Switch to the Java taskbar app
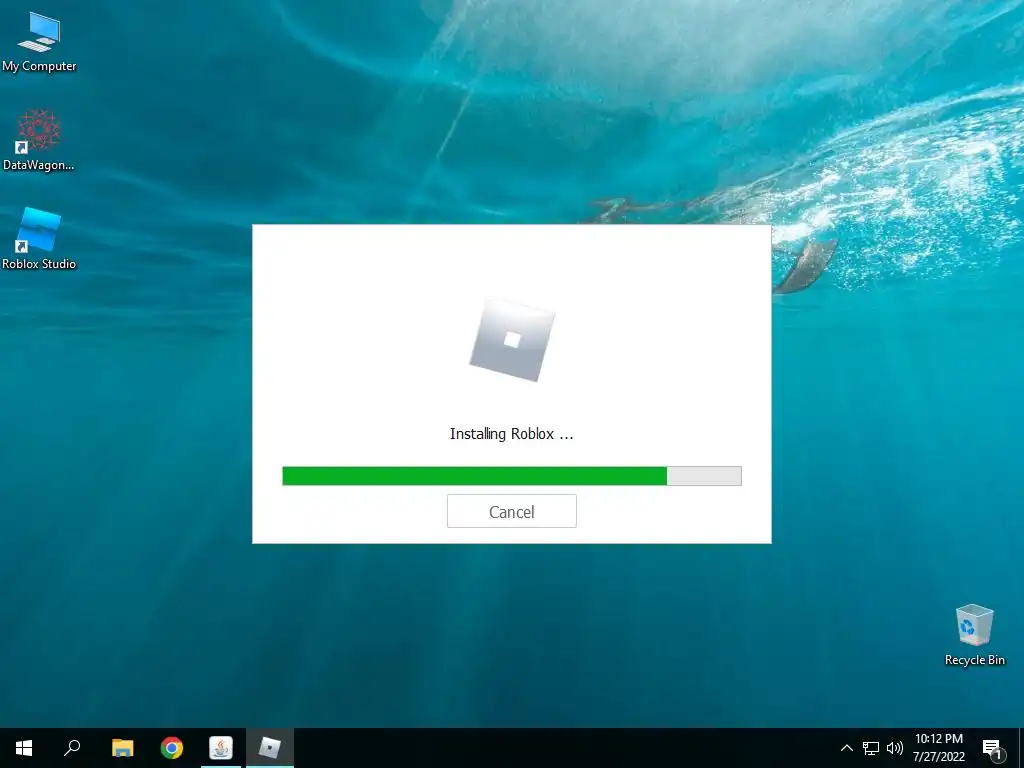This screenshot has height=768, width=1024. click(221, 748)
